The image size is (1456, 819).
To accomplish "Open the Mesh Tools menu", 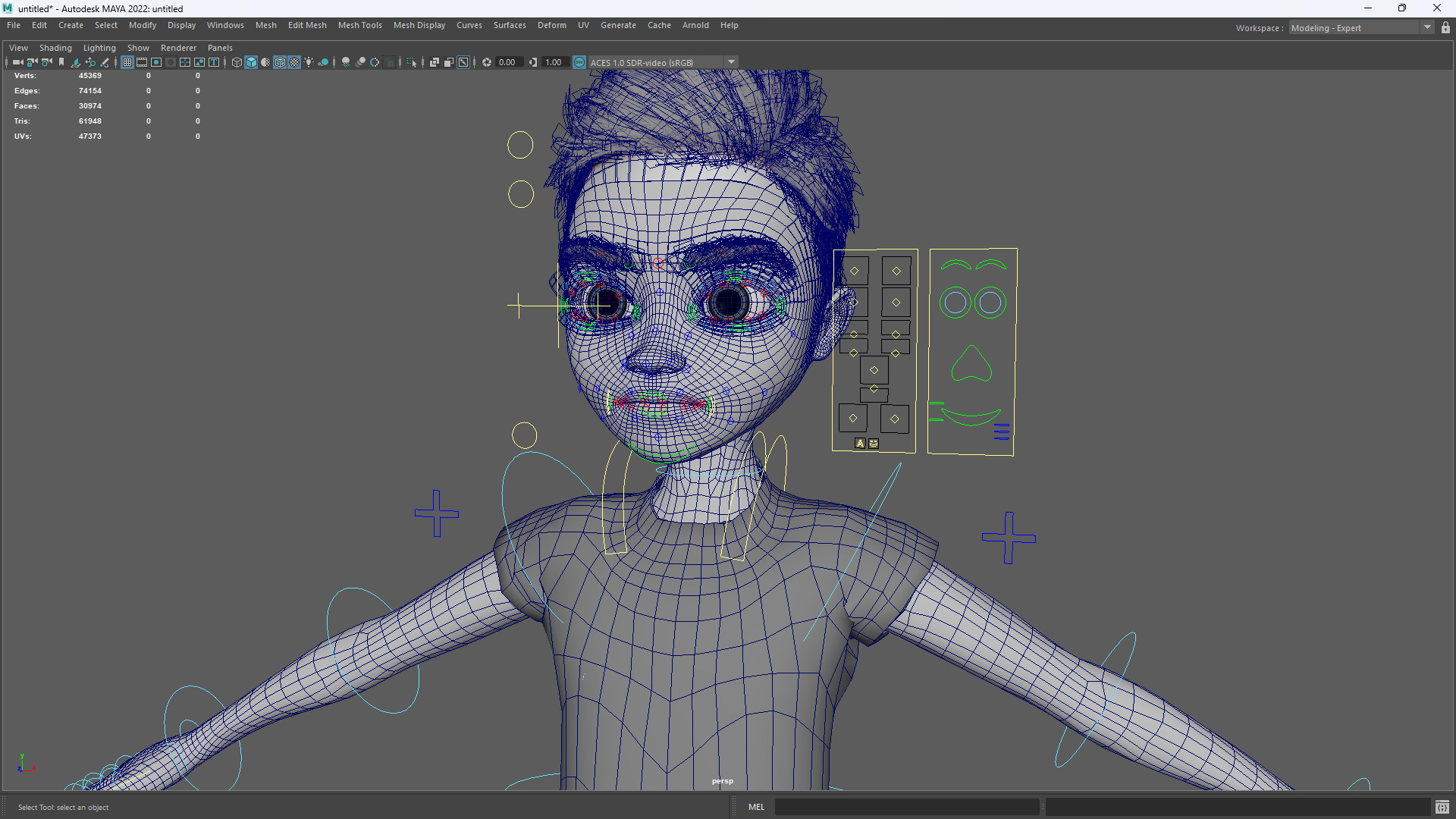I will (x=359, y=25).
